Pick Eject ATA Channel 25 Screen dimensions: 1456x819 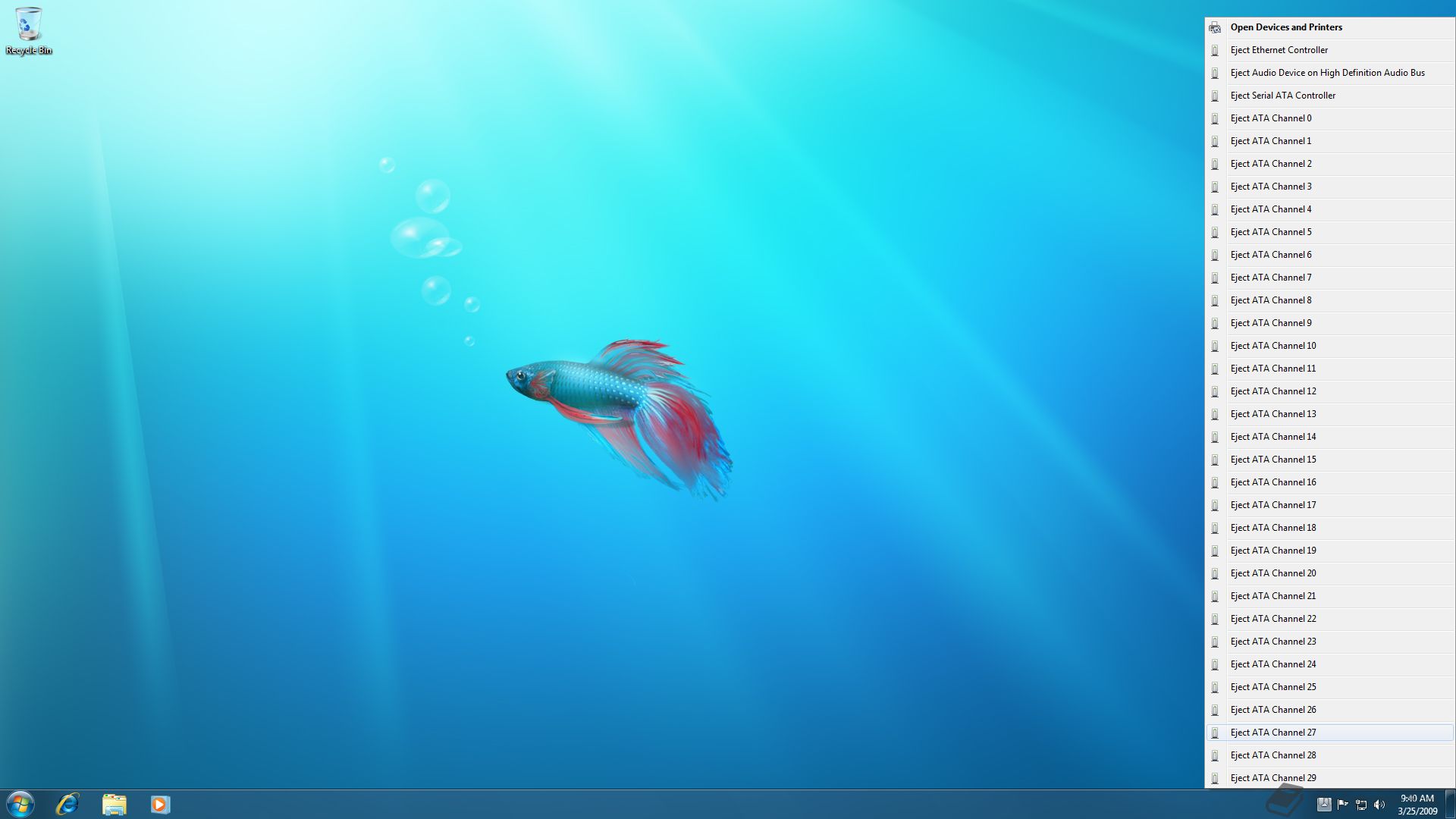tap(1329, 687)
